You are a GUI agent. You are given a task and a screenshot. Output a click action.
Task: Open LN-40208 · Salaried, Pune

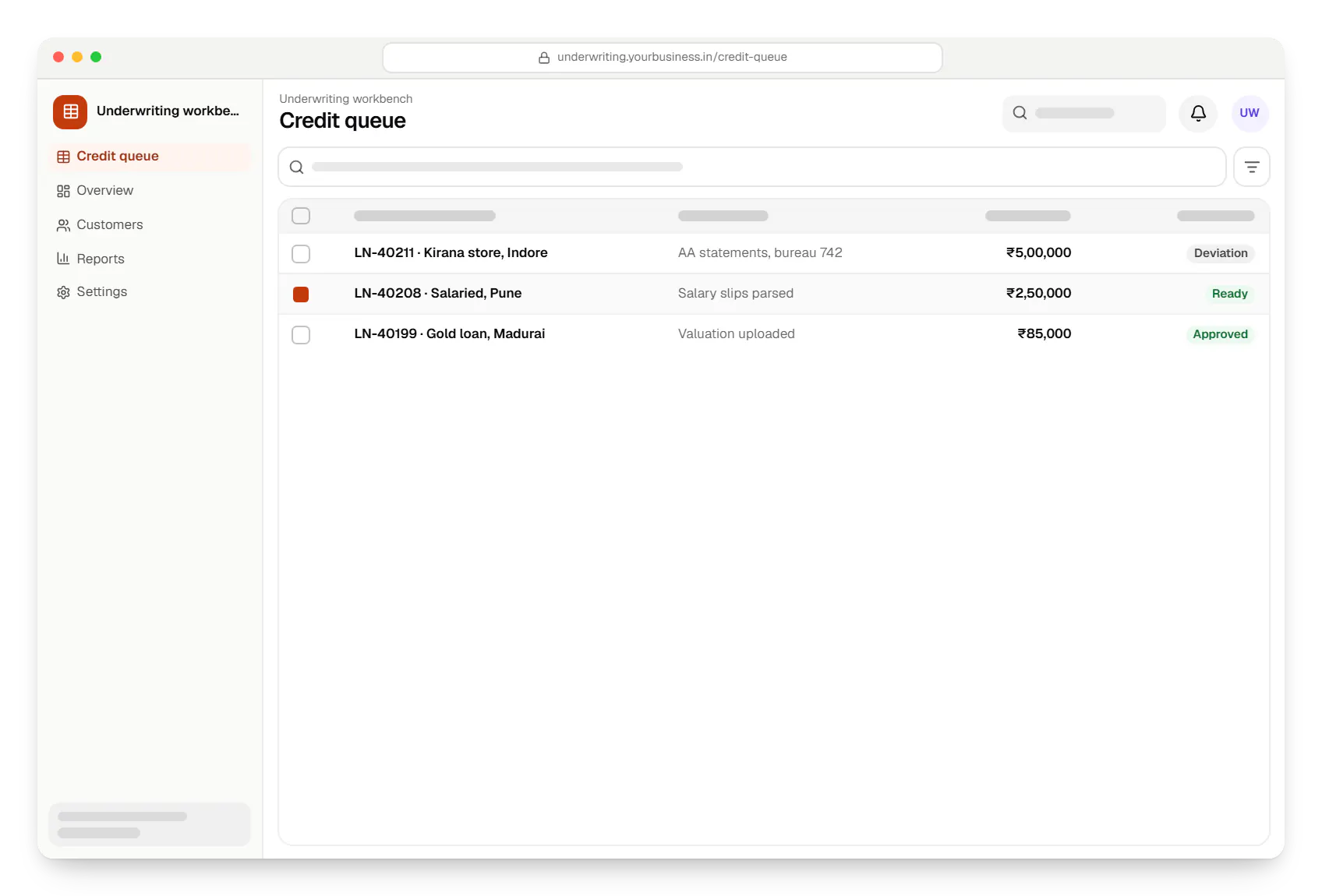point(438,293)
